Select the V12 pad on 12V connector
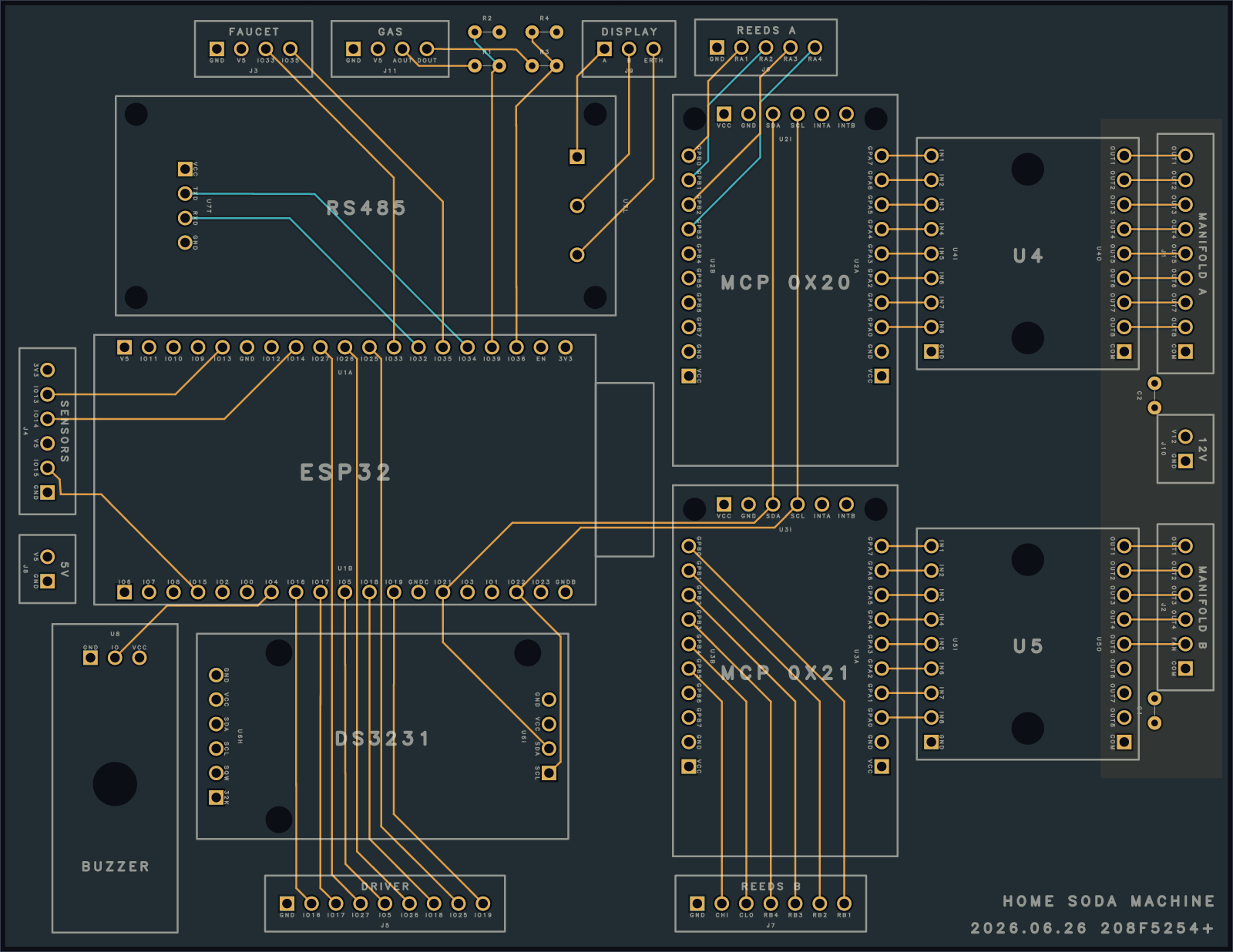Viewport: 1233px width, 952px height. (1185, 437)
